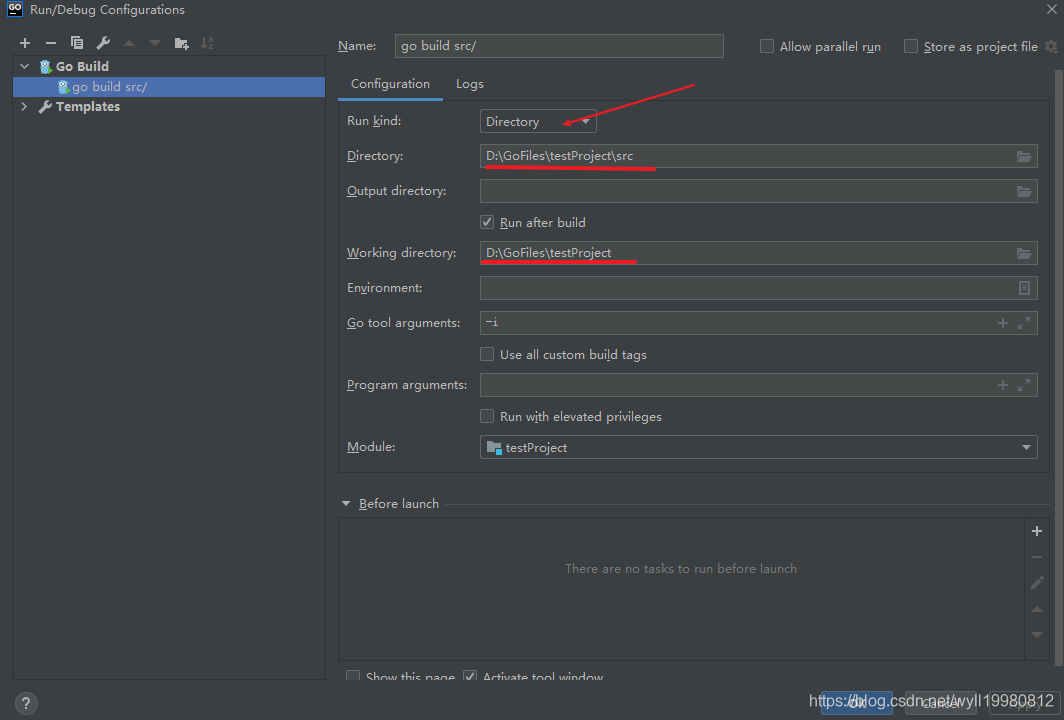Toggle Run after build checkbox

pos(488,222)
